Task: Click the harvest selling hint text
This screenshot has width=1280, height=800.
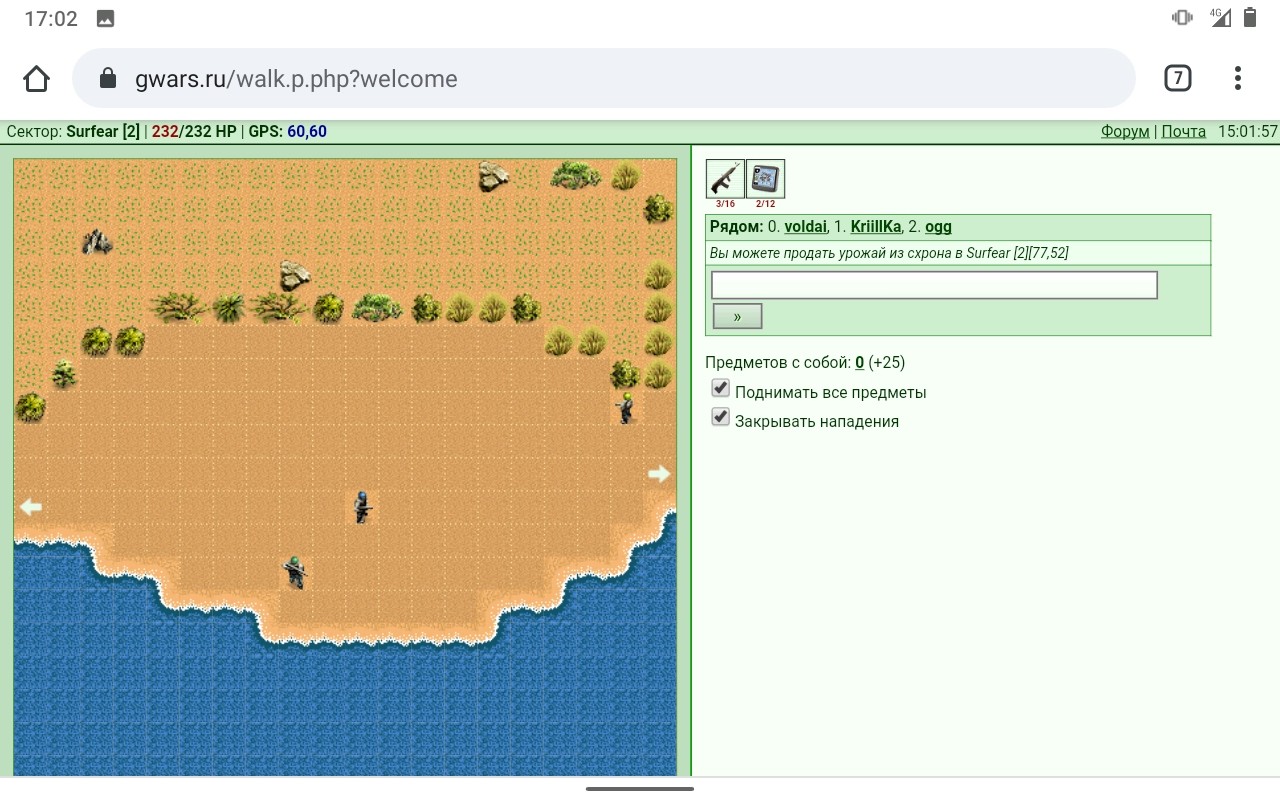Action: (x=889, y=253)
